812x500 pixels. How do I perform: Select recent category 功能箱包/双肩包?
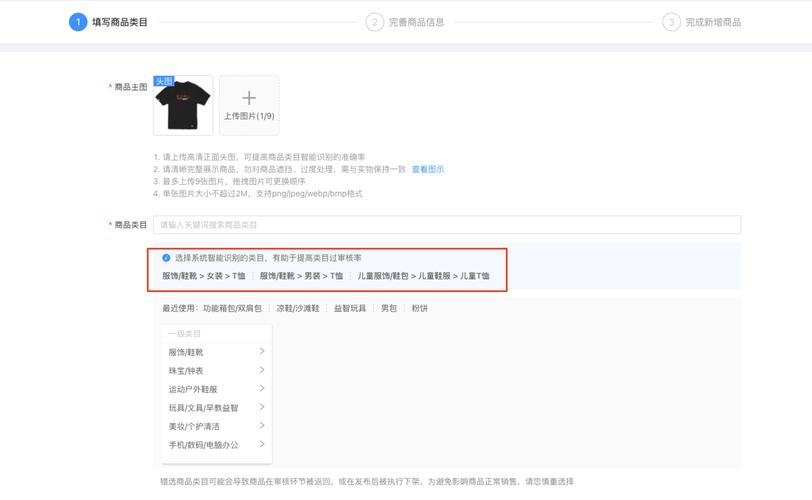233,308
